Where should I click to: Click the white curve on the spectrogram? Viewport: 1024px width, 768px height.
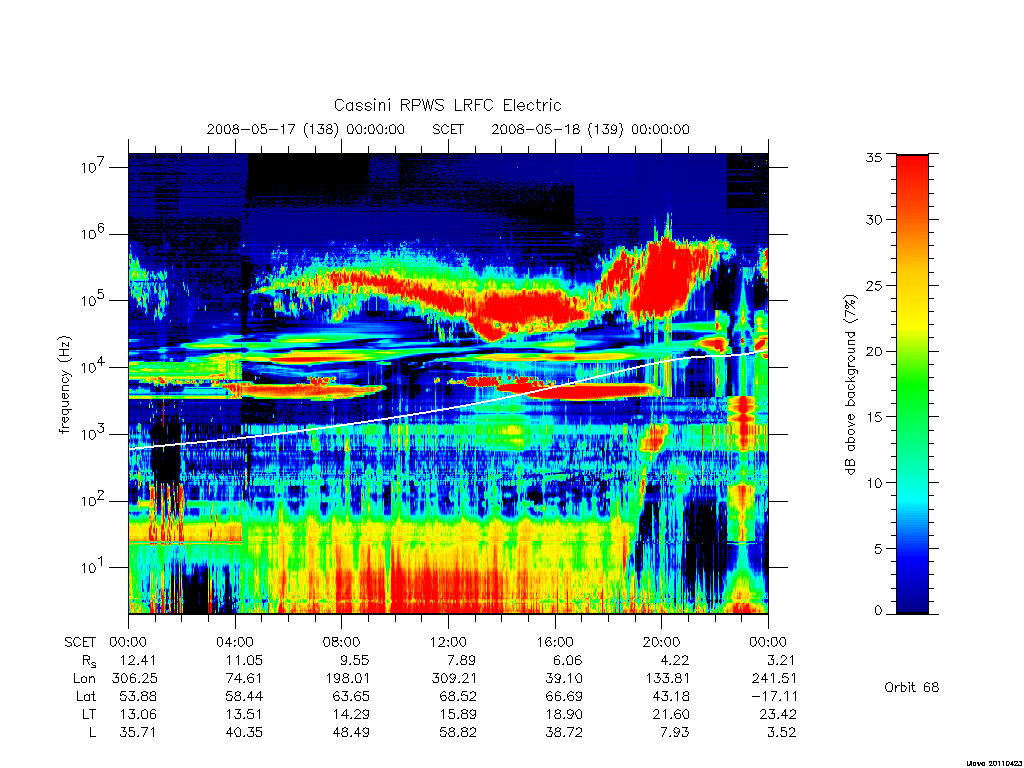(448, 408)
